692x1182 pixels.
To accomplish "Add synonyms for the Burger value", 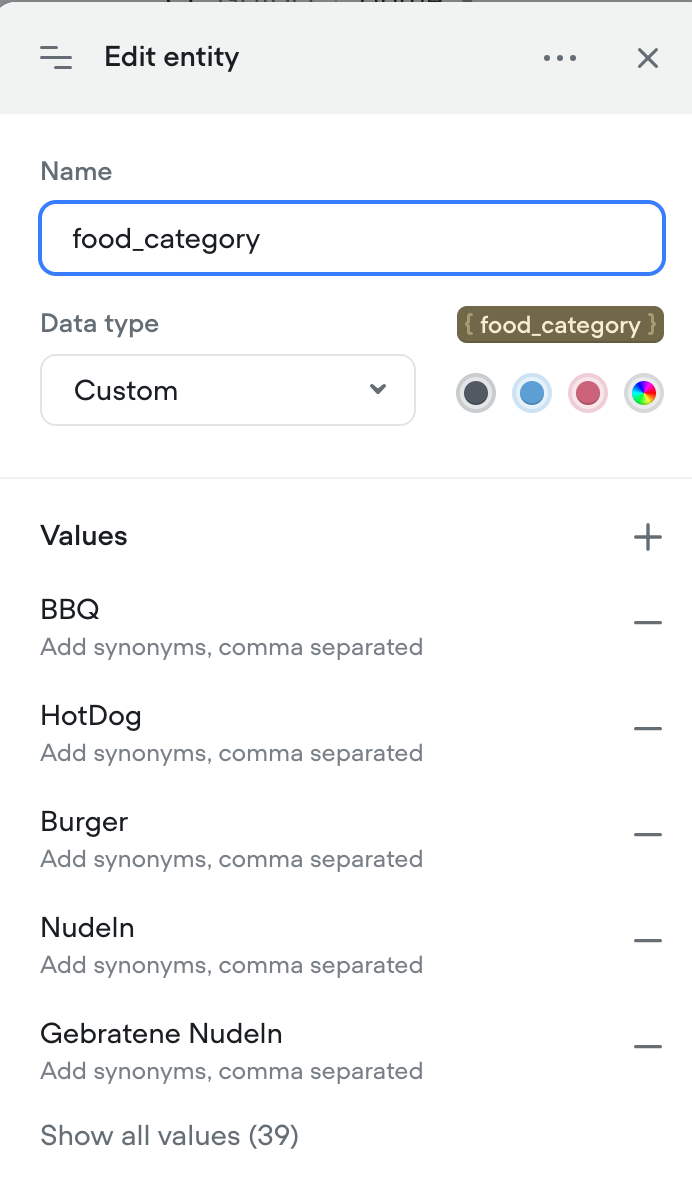I will (x=231, y=859).
